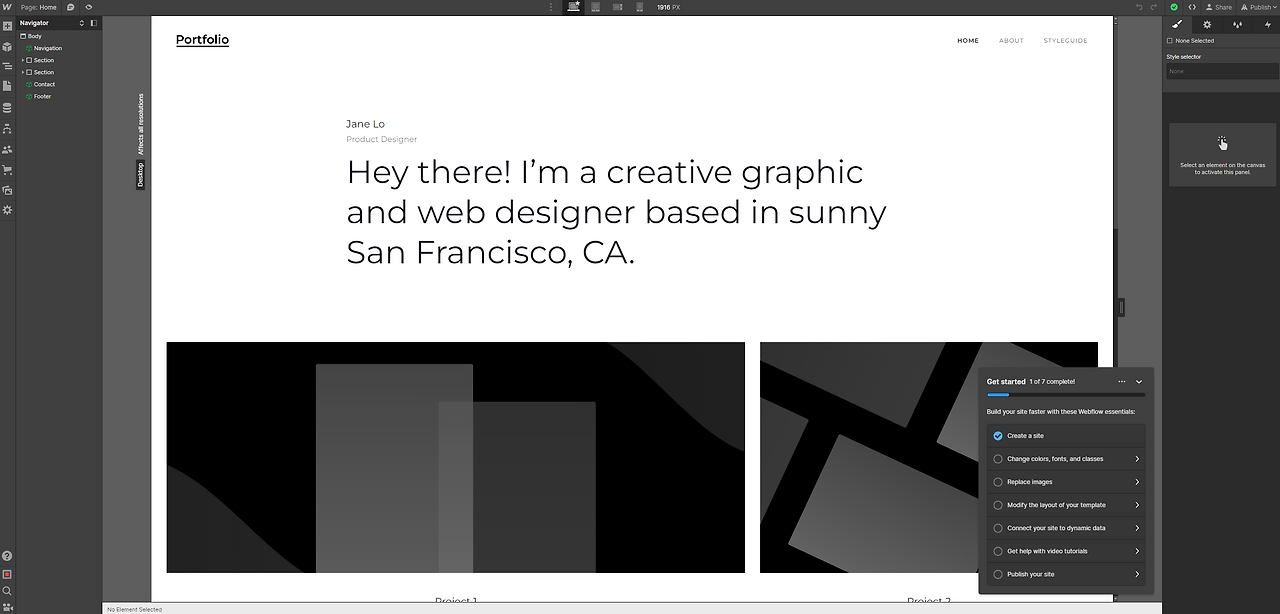
Task: Open the Page: Home selector
Action: point(38,7)
